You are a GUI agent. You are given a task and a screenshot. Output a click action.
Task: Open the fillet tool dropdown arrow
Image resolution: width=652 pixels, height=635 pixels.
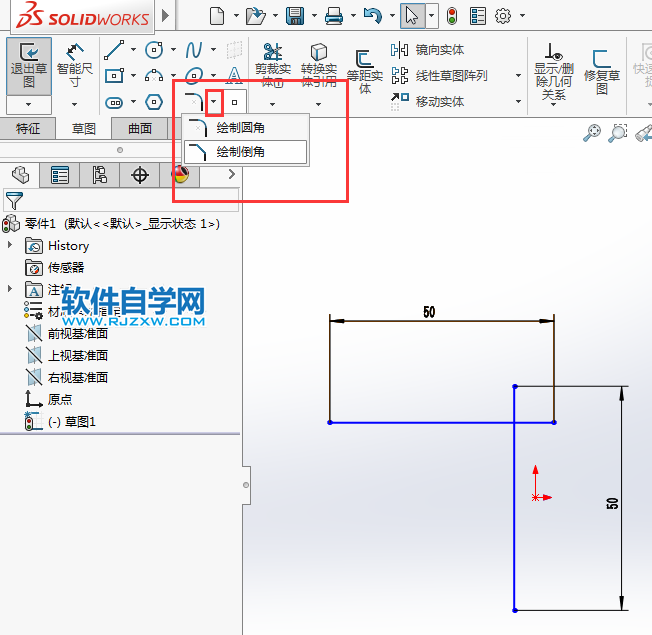coord(214,101)
